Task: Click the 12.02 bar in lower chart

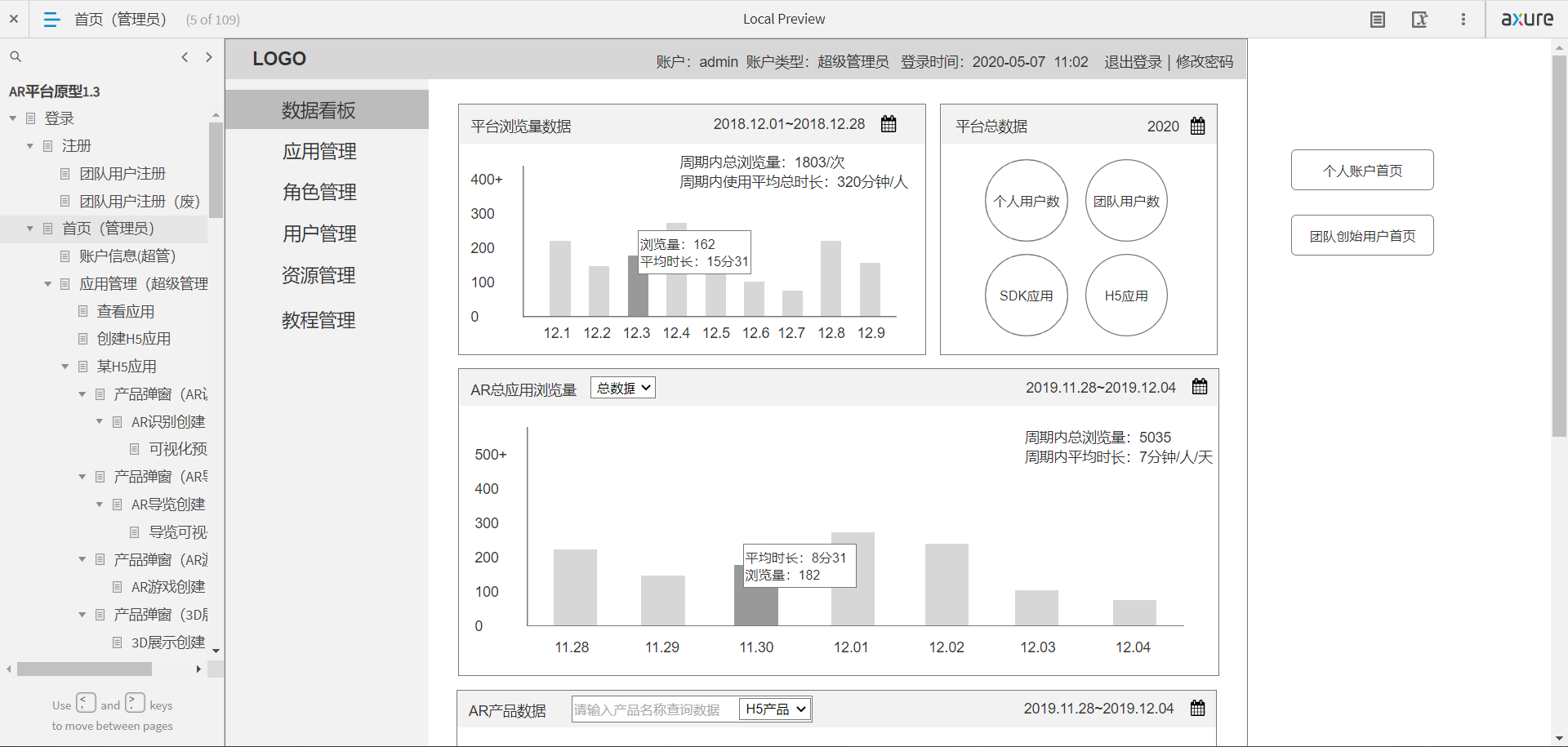Action: click(947, 585)
